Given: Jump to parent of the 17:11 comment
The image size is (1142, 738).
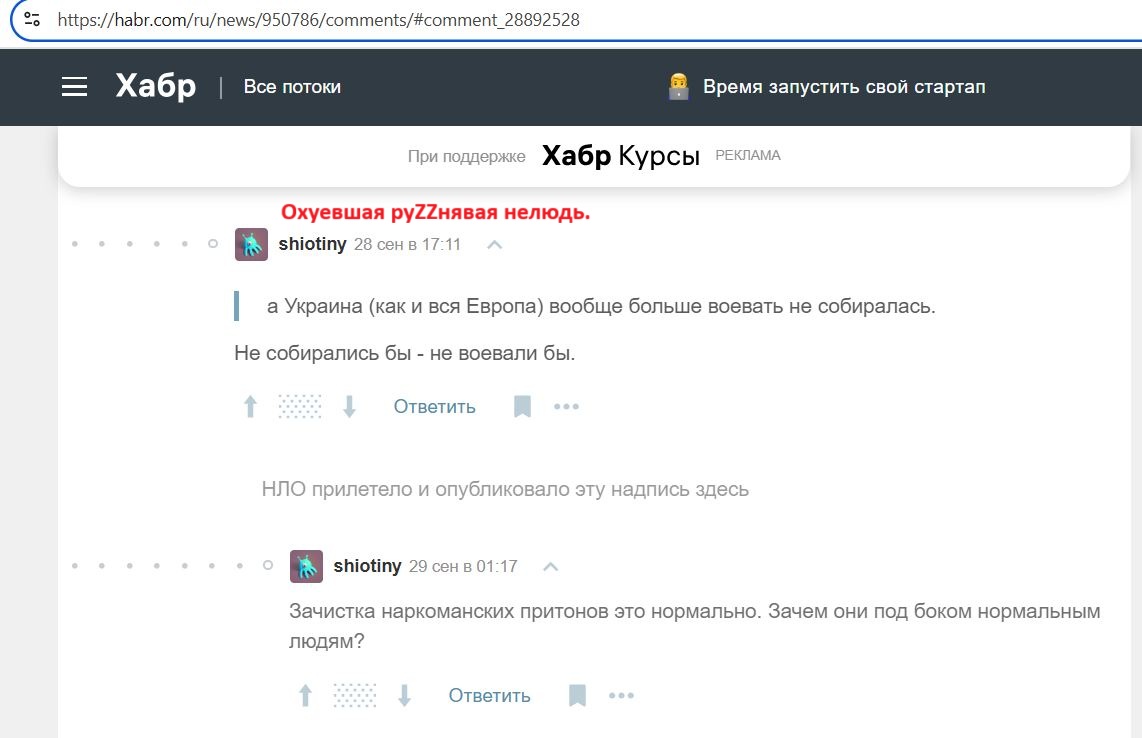Looking at the screenshot, I should tap(494, 244).
